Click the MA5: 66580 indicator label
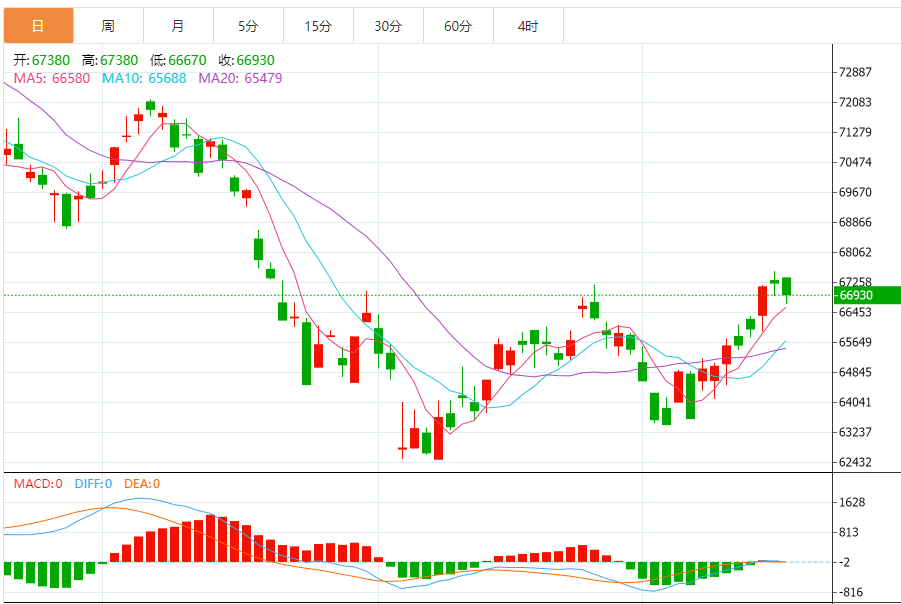This screenshot has width=901, height=604. 52,78
